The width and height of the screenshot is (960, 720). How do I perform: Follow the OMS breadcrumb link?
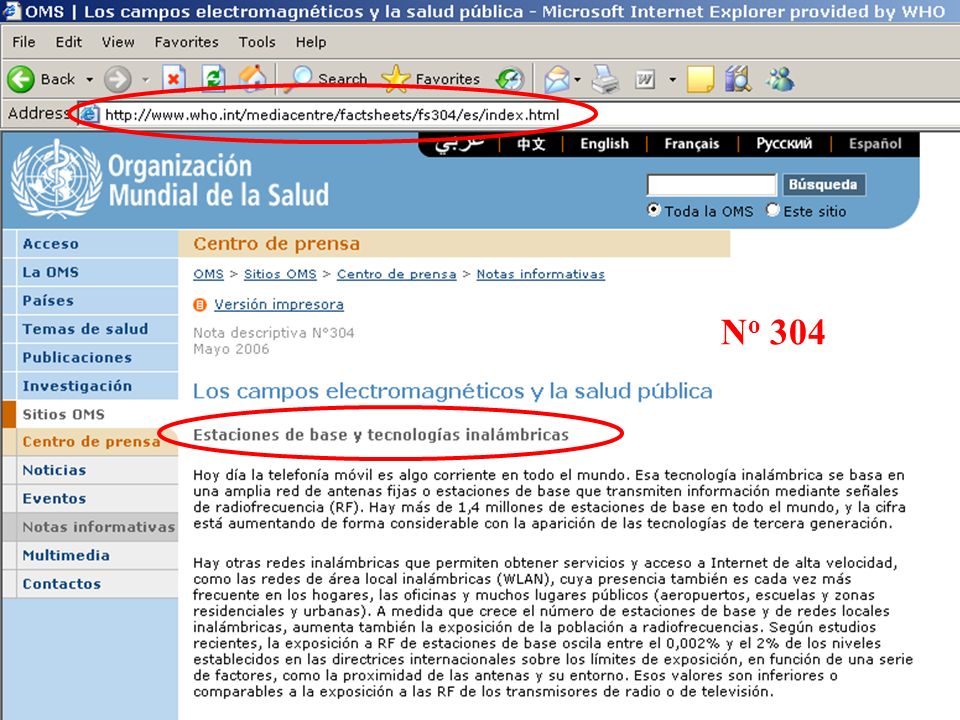click(208, 274)
